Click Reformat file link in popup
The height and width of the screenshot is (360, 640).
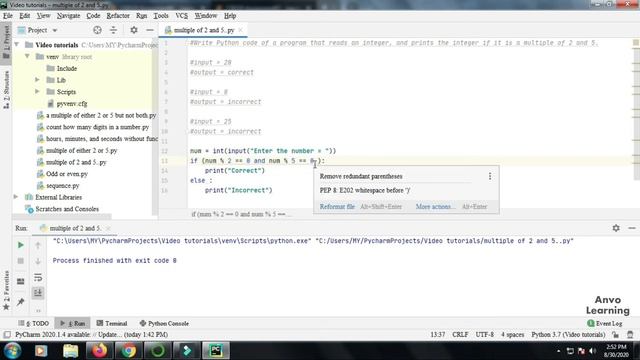[x=337, y=207]
